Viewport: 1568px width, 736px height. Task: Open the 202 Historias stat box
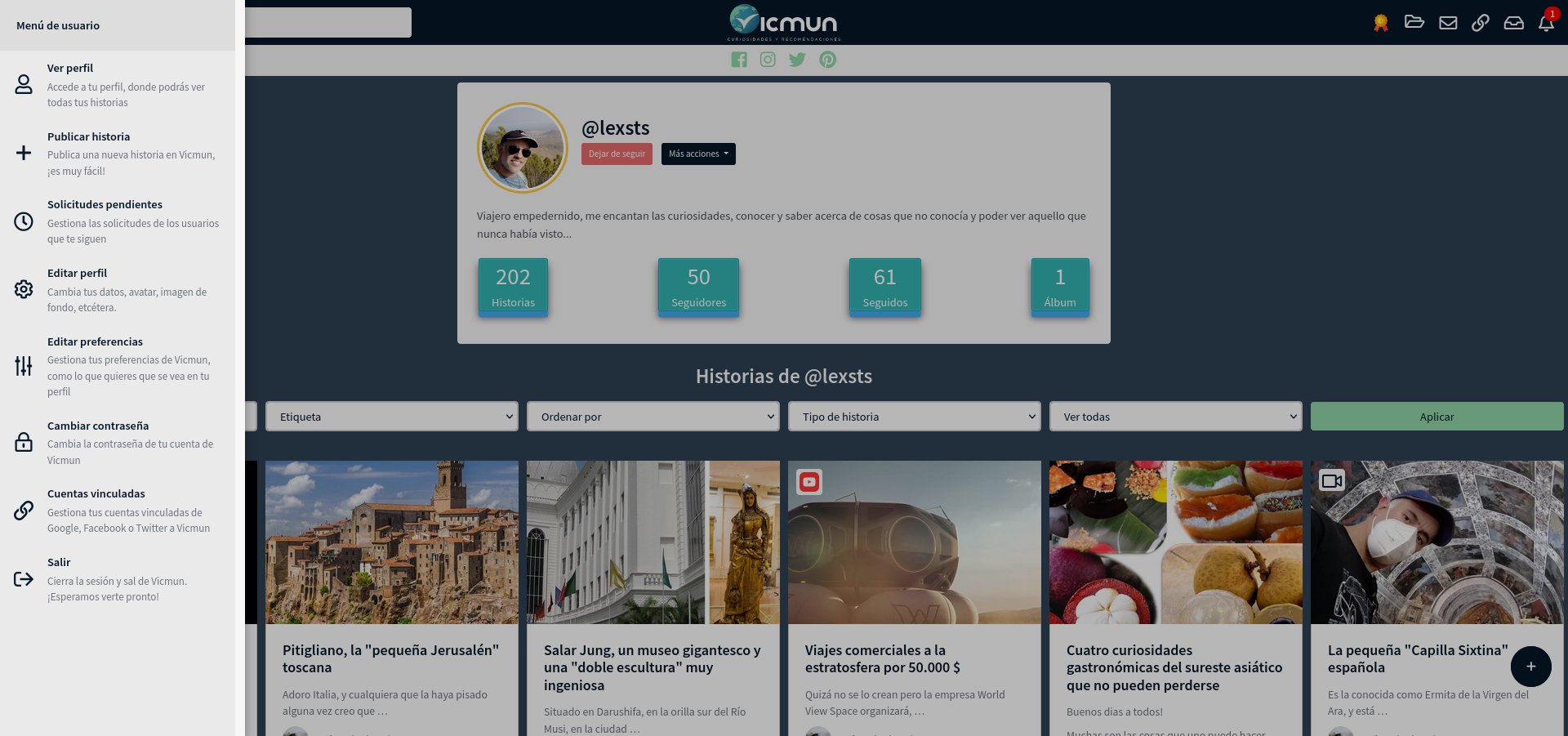[513, 287]
